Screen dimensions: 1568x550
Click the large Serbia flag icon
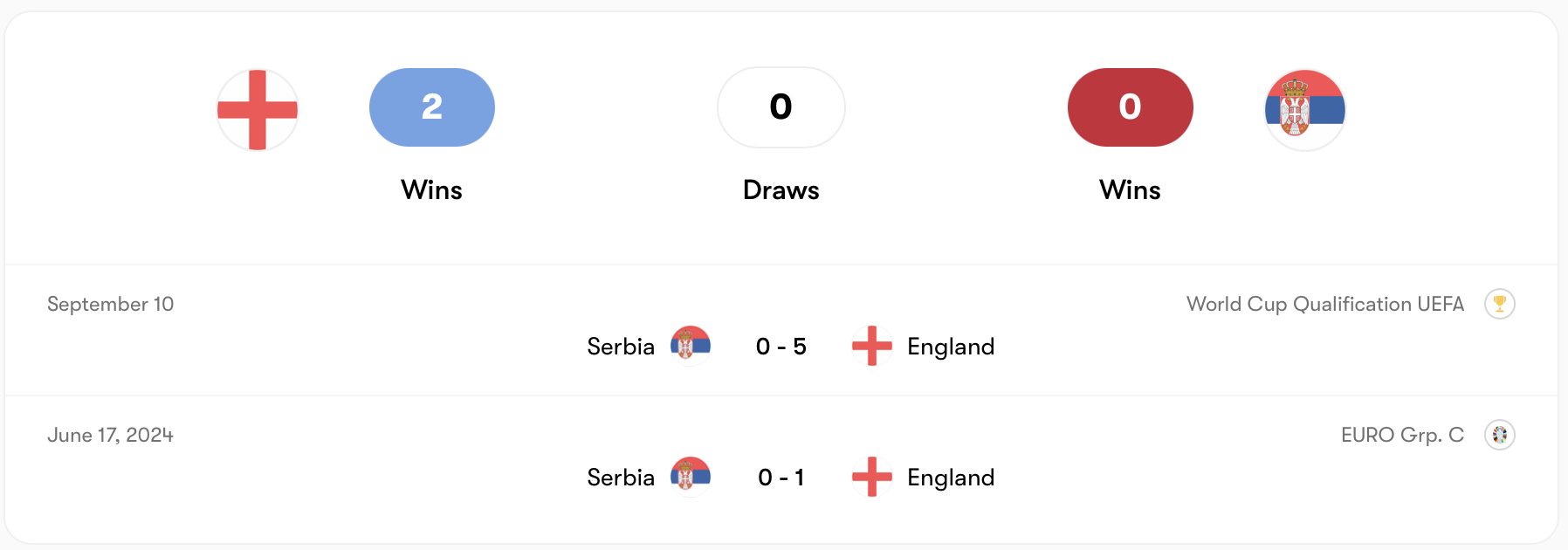point(1304,110)
